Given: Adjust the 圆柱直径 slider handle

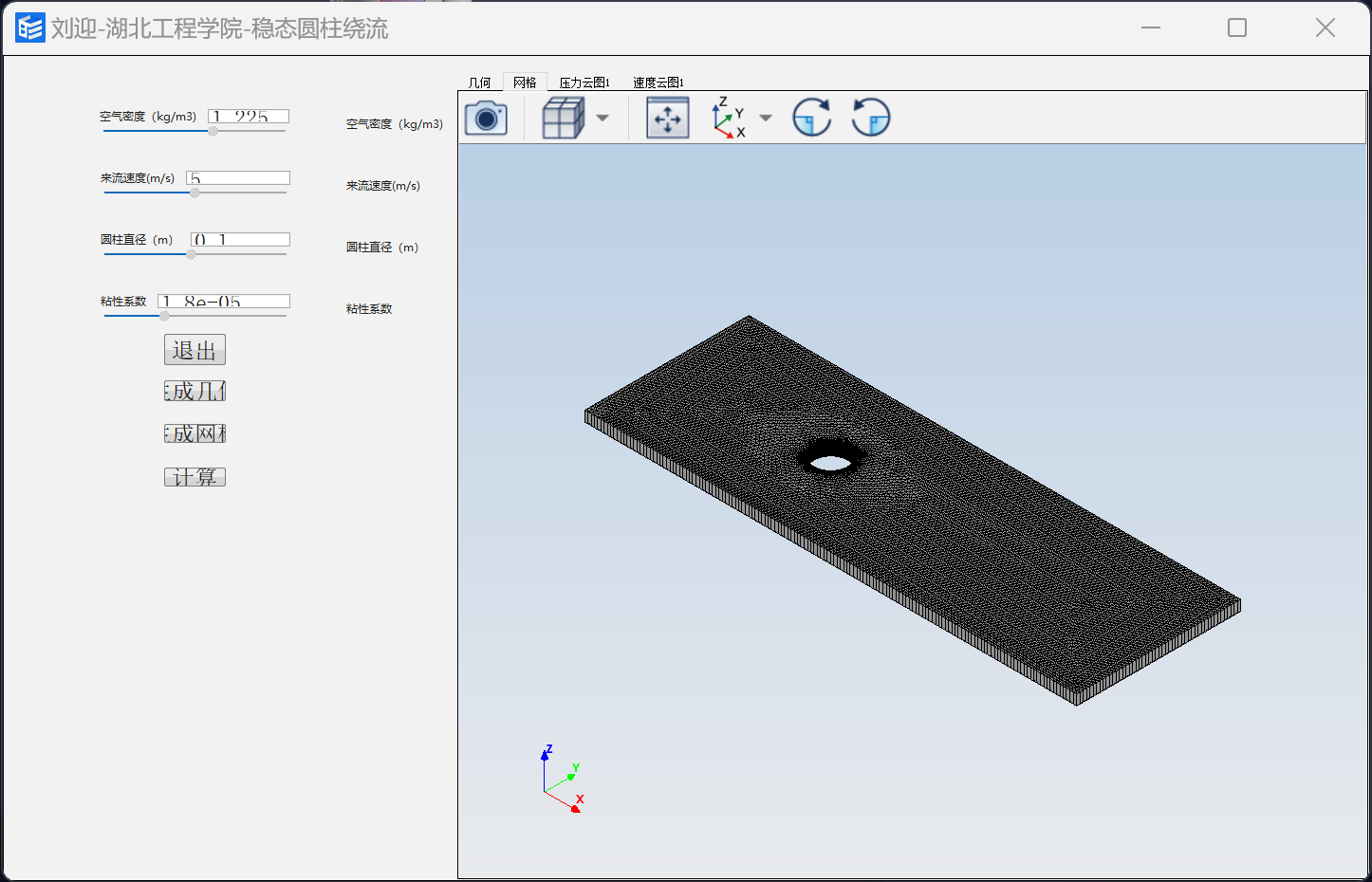Looking at the screenshot, I should (x=191, y=254).
